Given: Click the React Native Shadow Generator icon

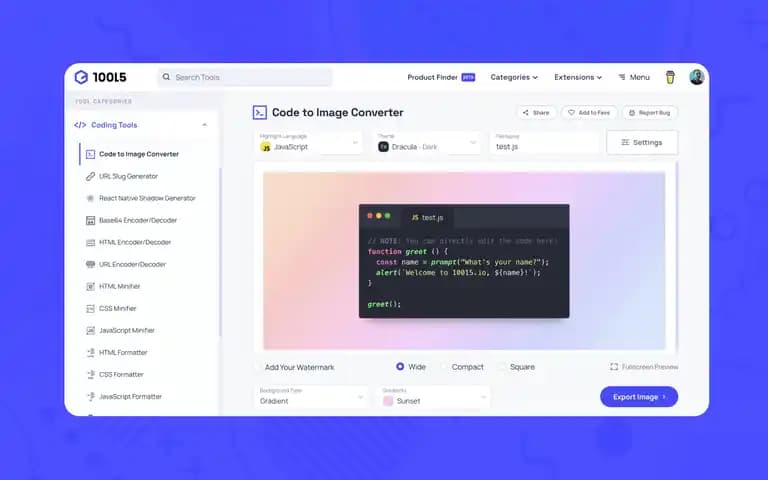Looking at the screenshot, I should pos(91,198).
